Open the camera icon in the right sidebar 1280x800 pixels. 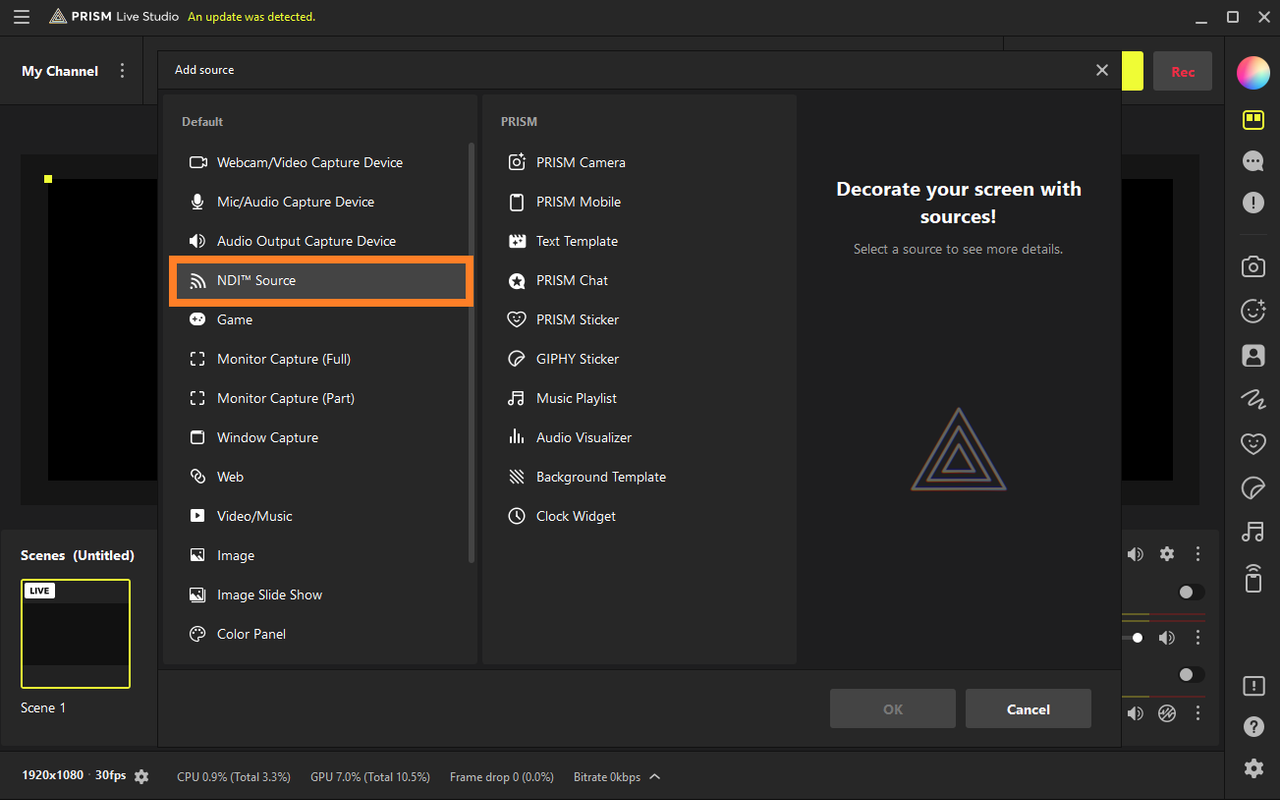coord(1253,266)
